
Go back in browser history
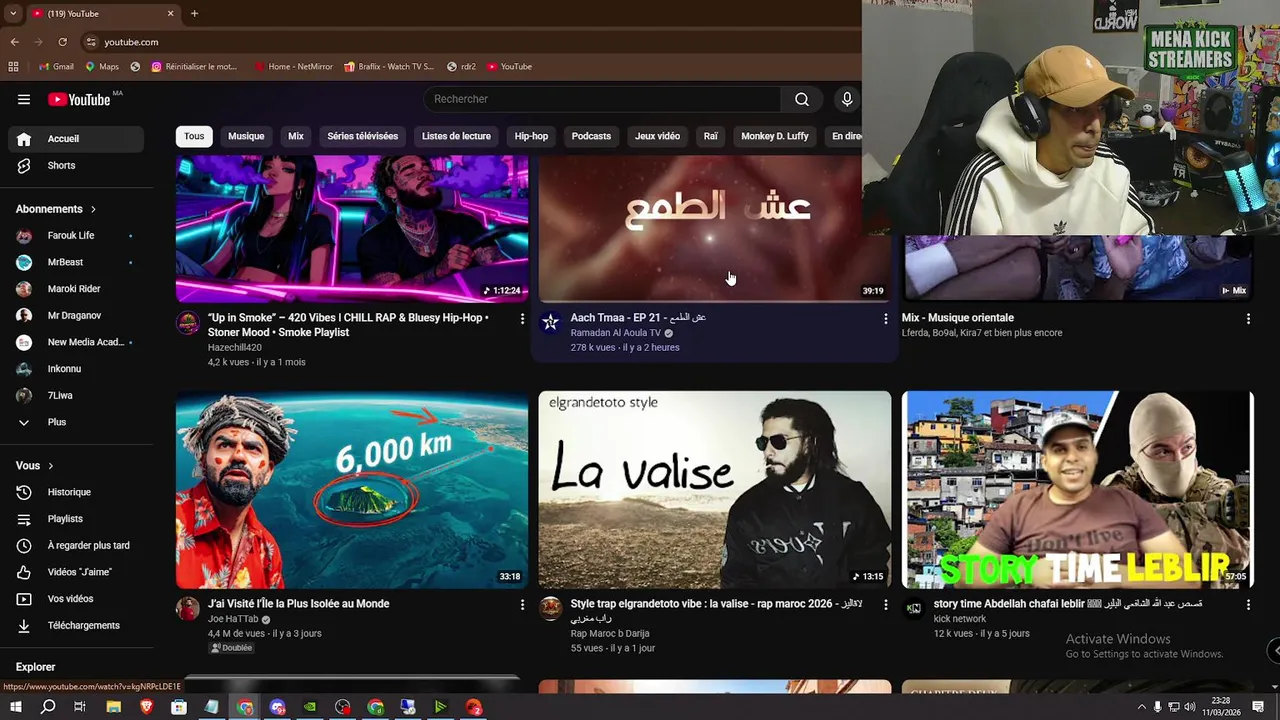(14, 42)
